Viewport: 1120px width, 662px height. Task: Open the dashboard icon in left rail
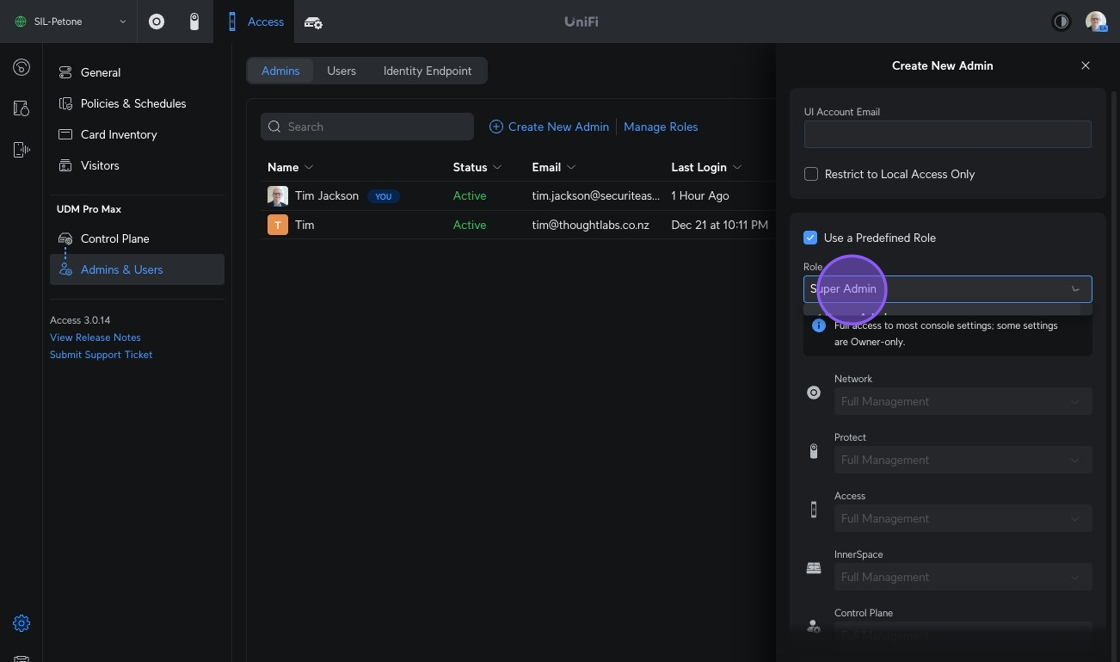point(21,67)
